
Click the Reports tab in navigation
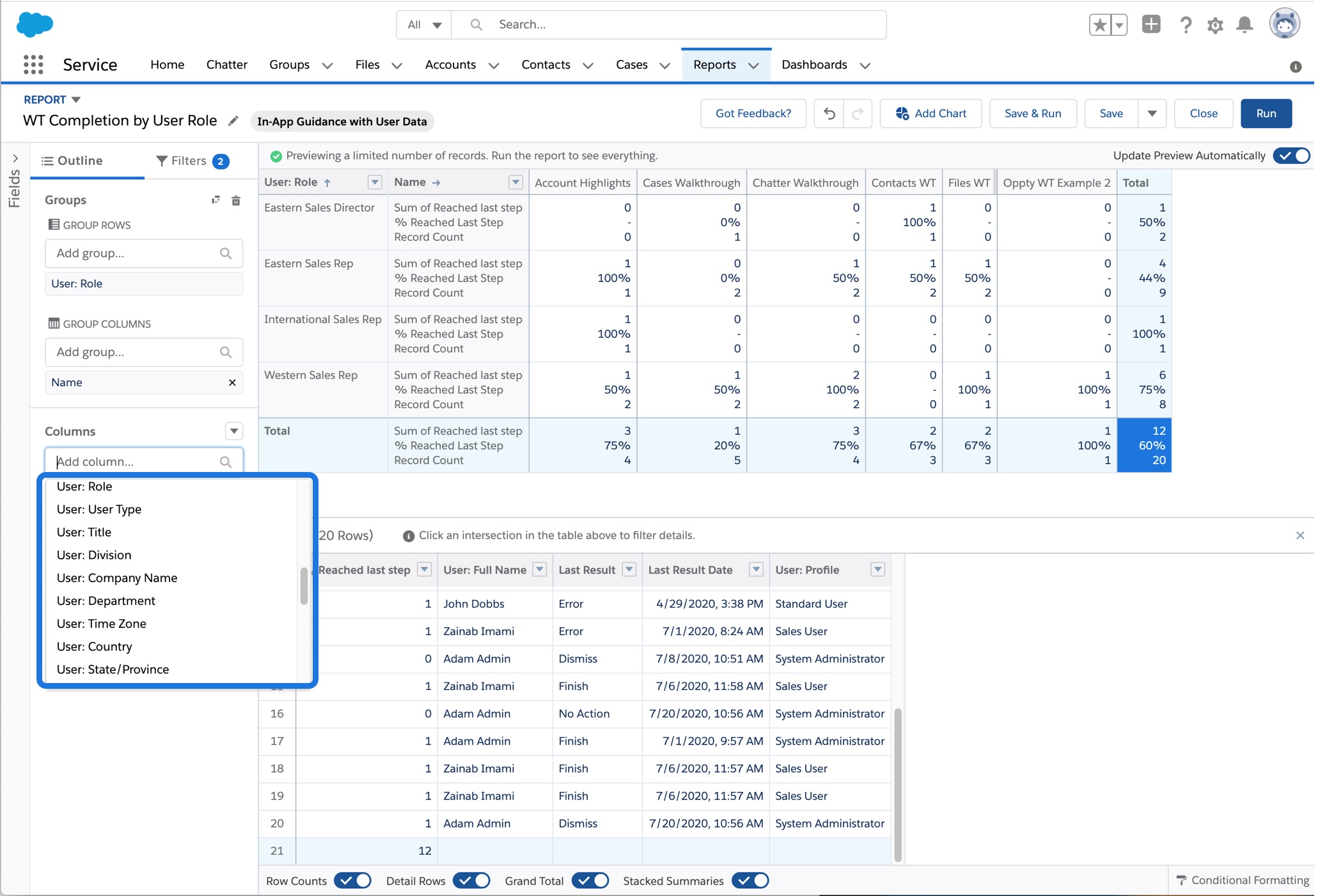coord(714,64)
